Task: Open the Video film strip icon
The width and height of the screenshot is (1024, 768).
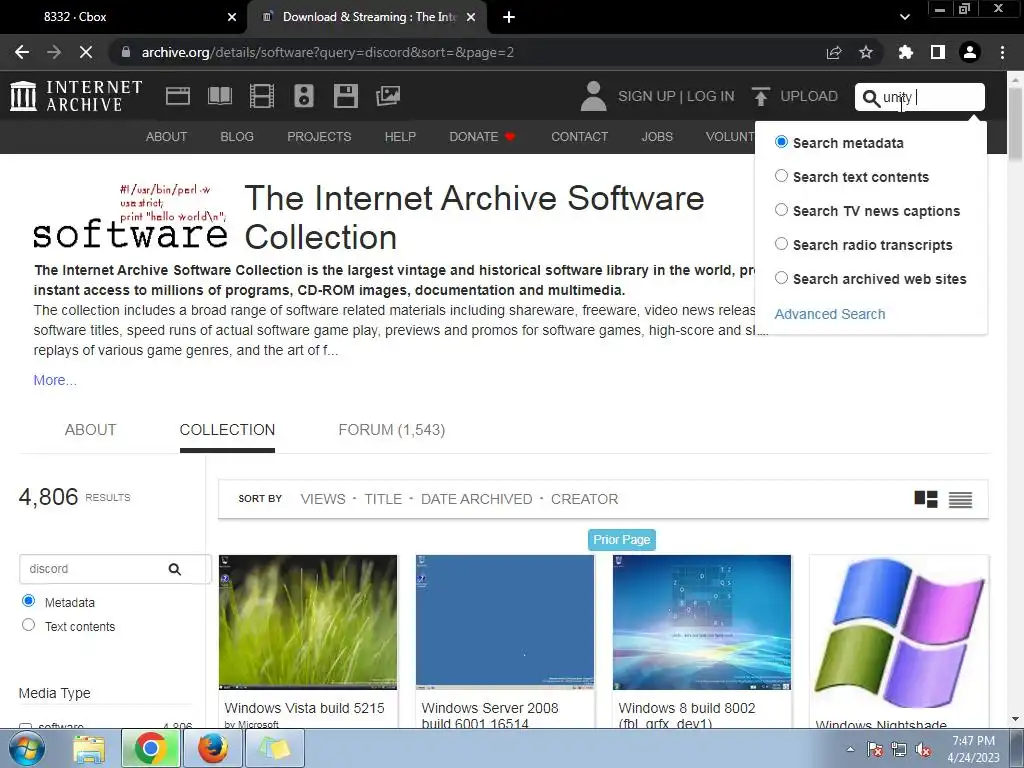Action: [262, 96]
